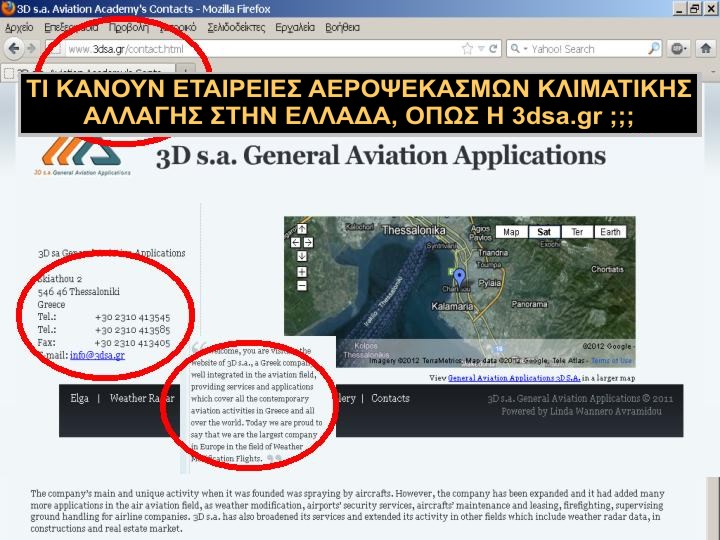Zoom in the map with plus
720x540 pixels.
tap(302, 272)
